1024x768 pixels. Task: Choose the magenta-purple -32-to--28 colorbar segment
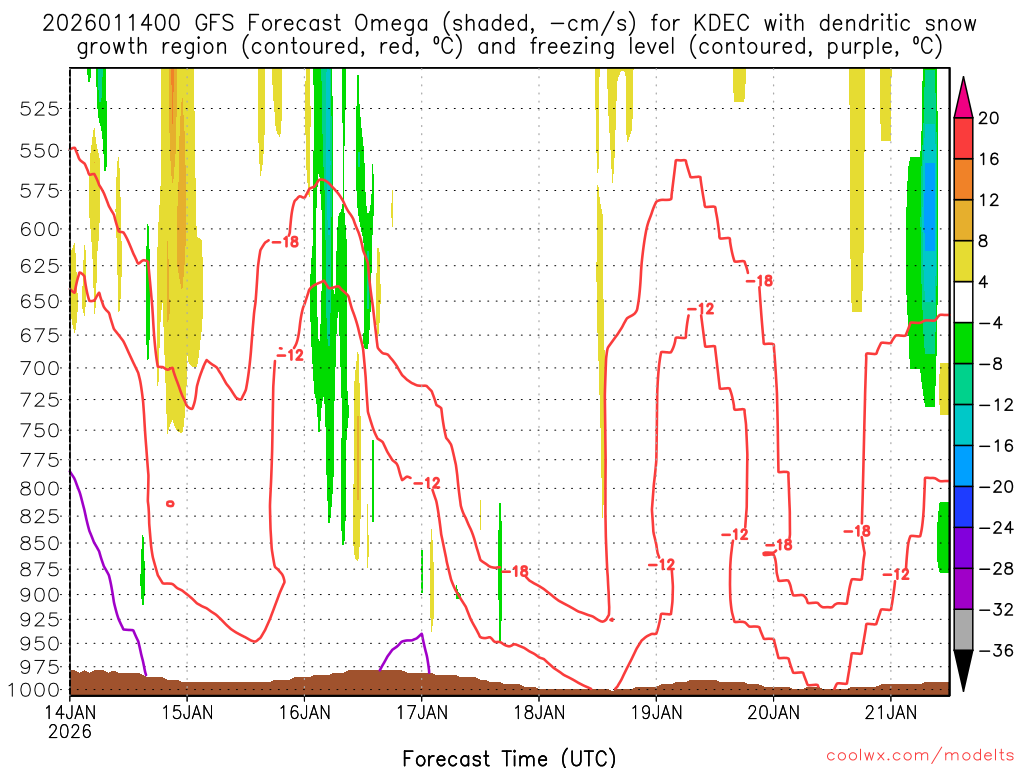pyautogui.click(x=963, y=589)
